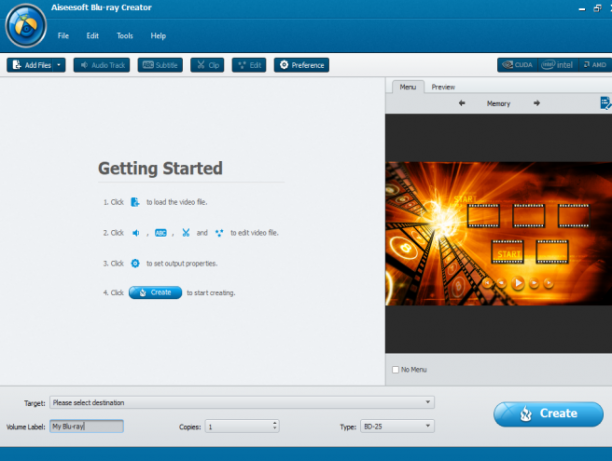612x461 pixels.
Task: Increase the Copies count stepper
Action: pos(275,423)
